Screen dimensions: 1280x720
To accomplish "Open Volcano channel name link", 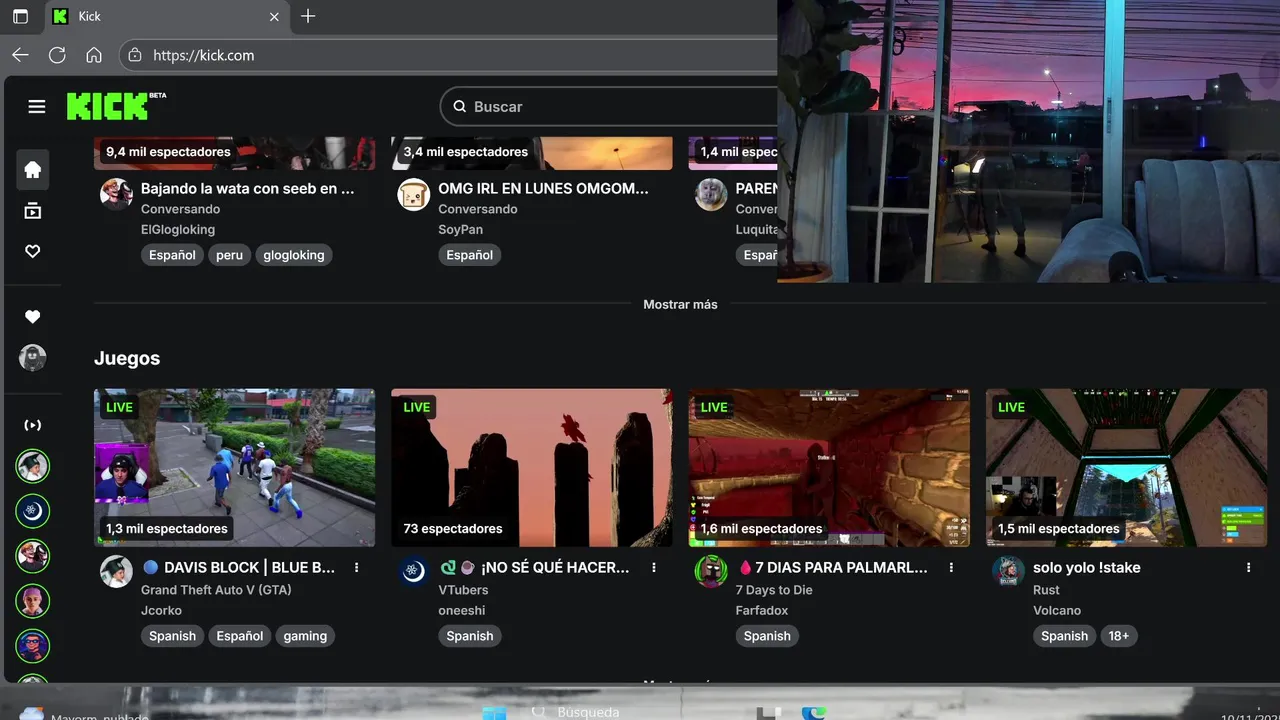I will click(x=1057, y=610).
